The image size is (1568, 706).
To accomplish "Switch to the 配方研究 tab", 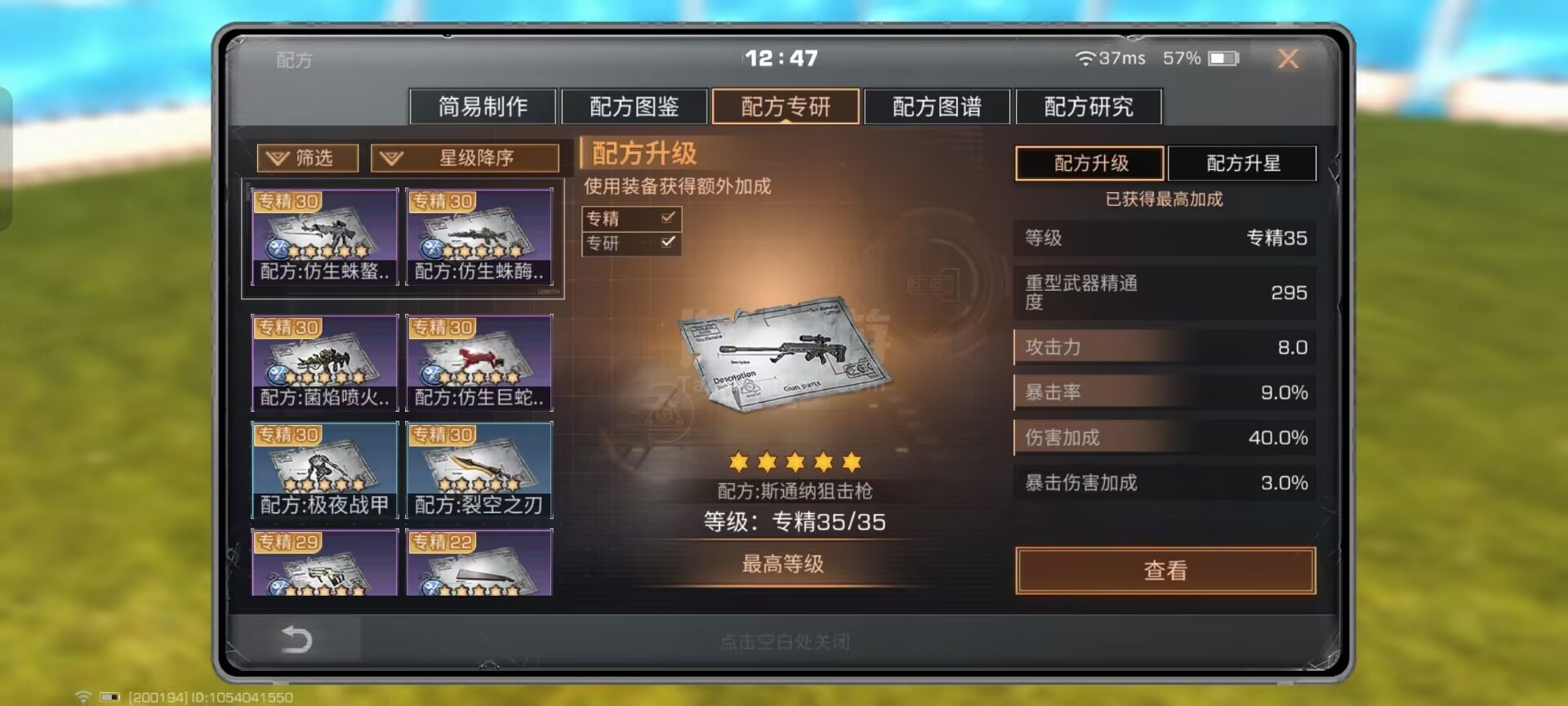I will point(1089,106).
